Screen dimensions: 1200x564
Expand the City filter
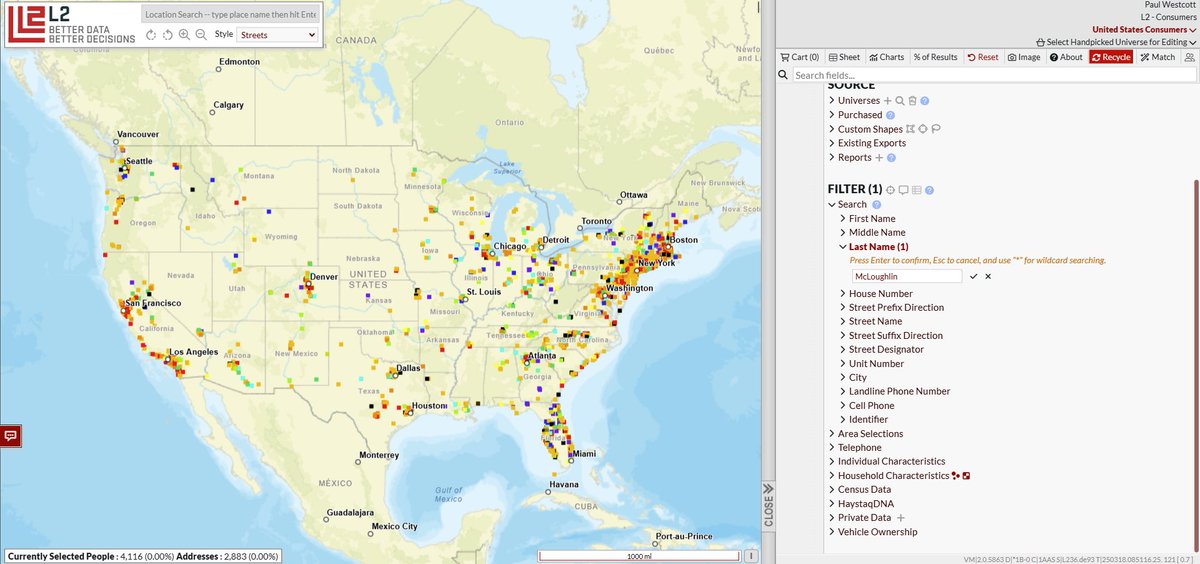point(843,378)
